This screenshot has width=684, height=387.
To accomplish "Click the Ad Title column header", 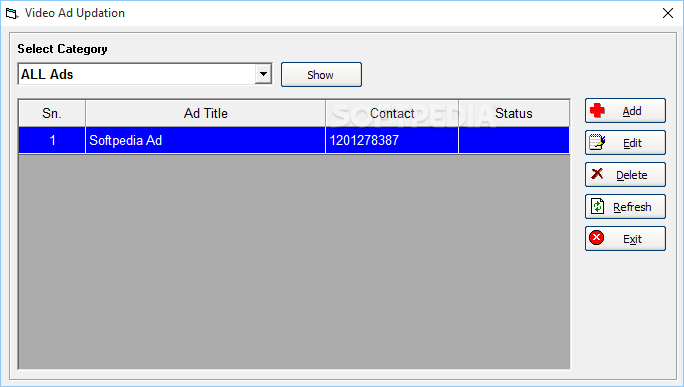I will [205, 113].
